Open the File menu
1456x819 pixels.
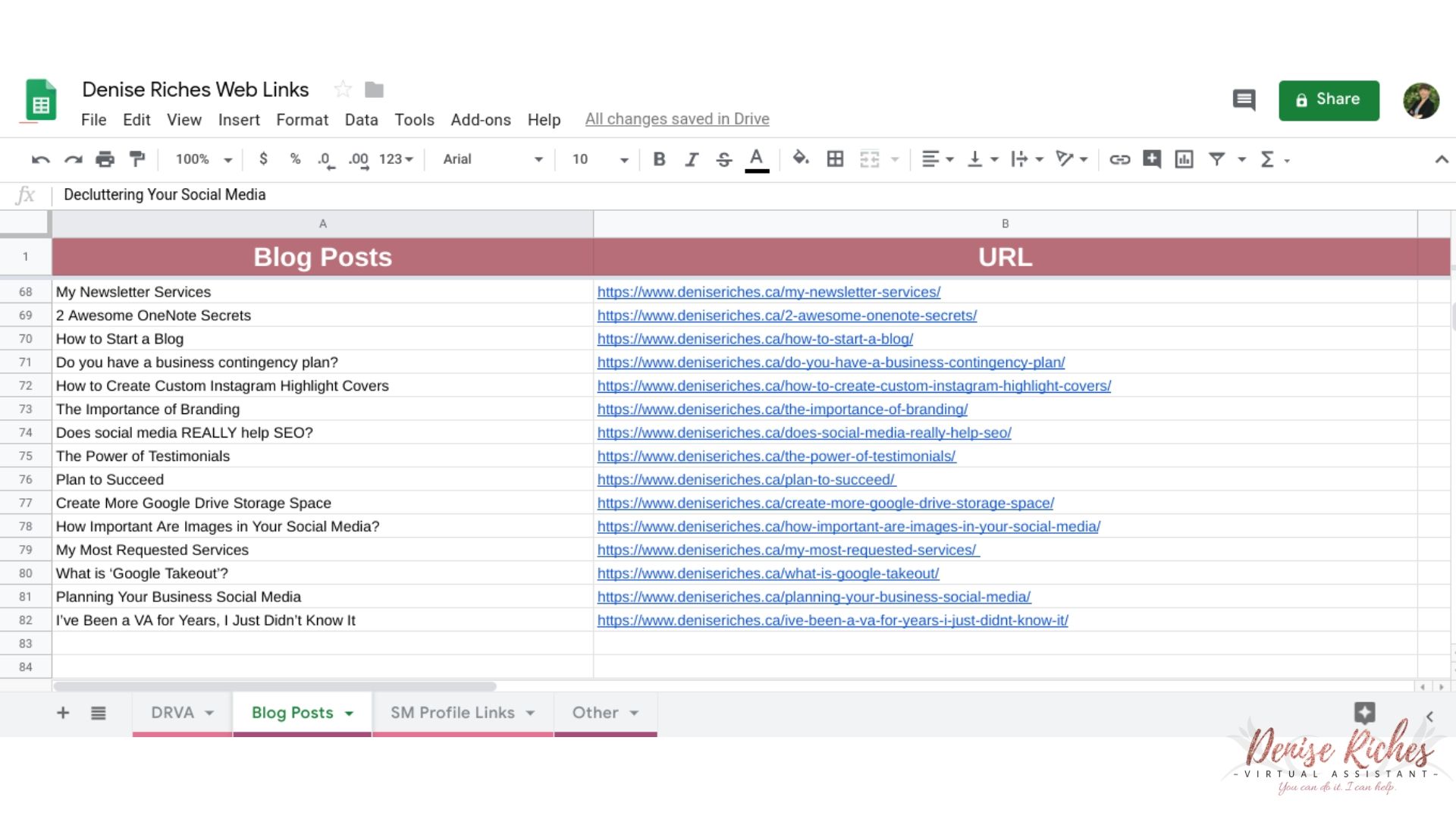[93, 120]
